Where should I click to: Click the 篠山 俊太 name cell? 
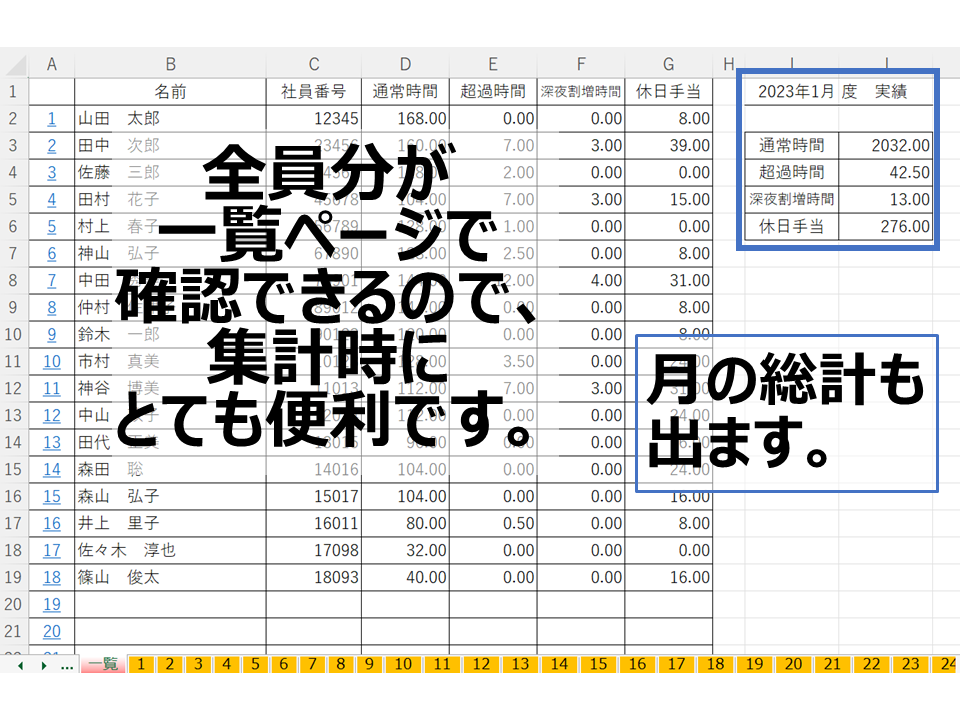[170, 577]
